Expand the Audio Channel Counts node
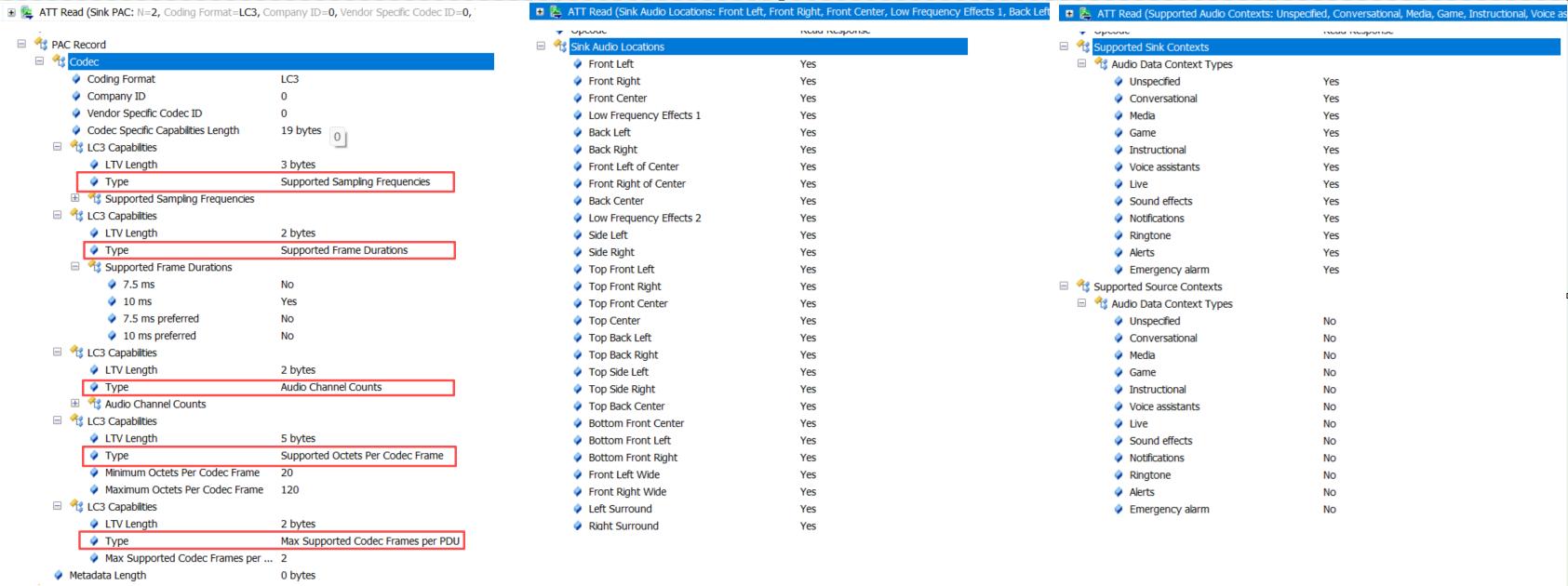The height and width of the screenshot is (586, 1568). [x=75, y=404]
